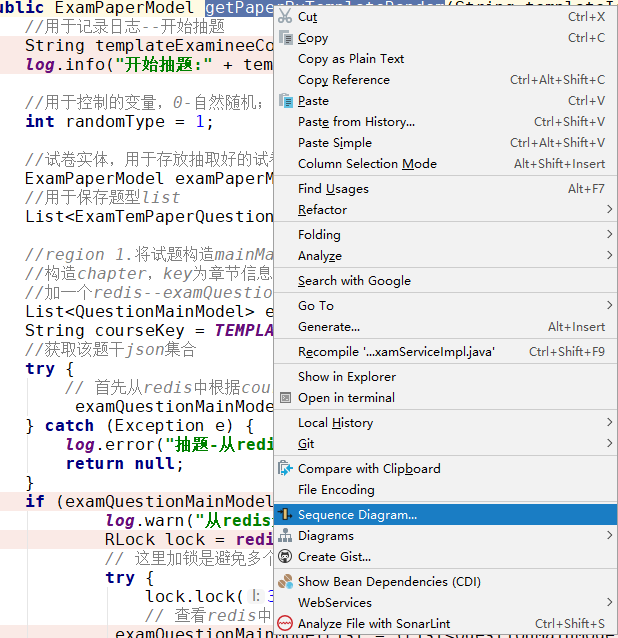Click the 'int' keyword before randomType
This screenshot has width=618, height=638.
40,121
